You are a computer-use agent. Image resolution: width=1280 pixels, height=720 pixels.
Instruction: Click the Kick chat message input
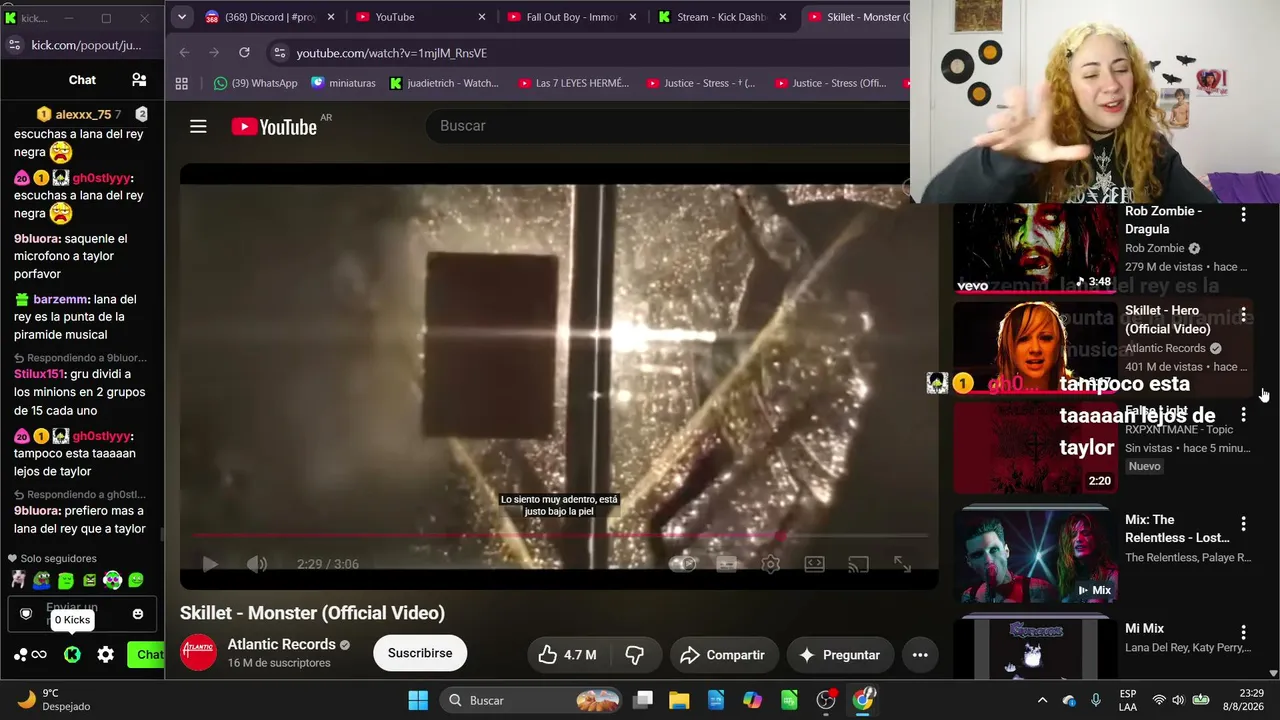80,613
